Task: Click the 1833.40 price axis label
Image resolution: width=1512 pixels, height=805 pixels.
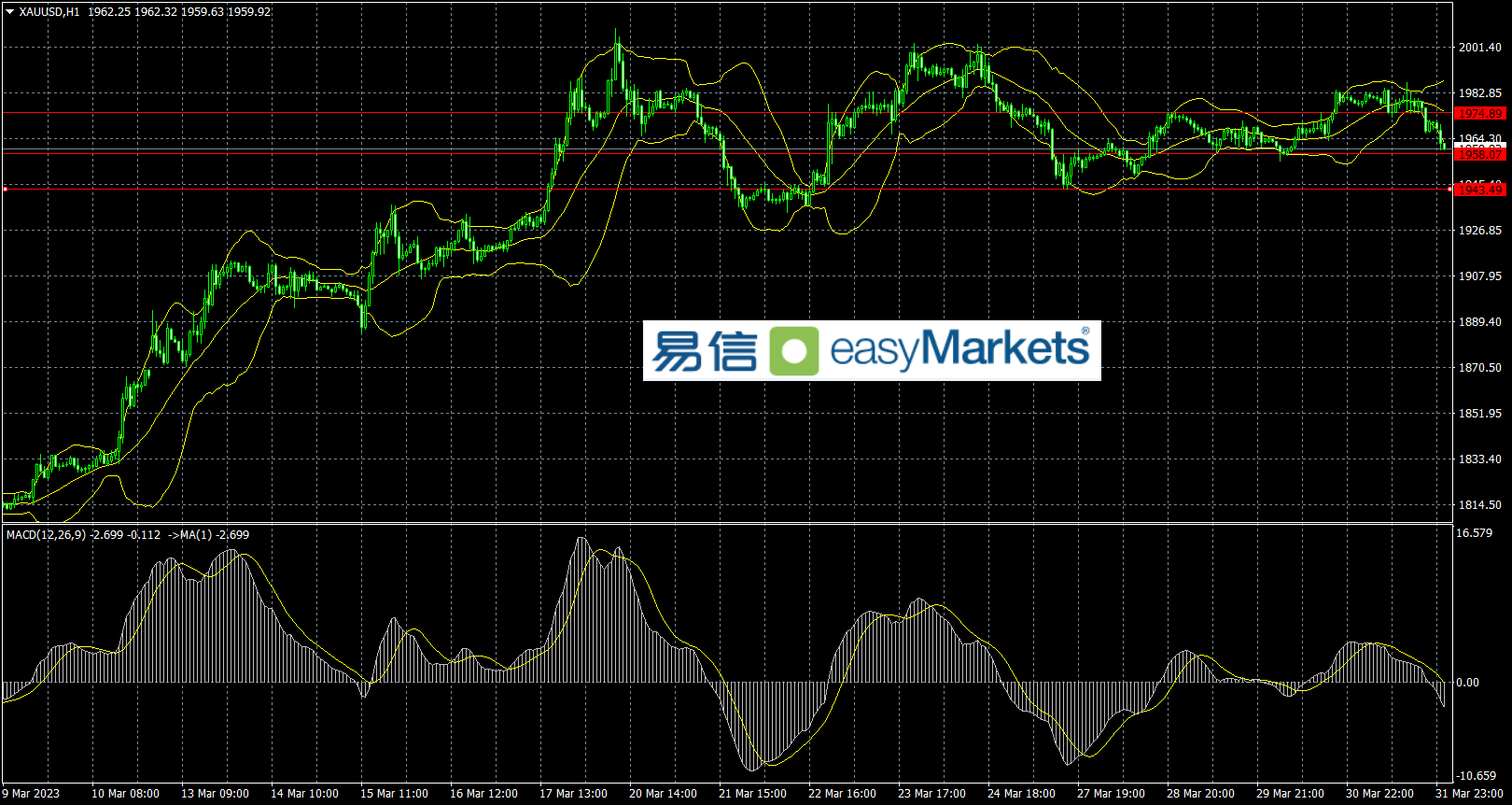Action: pyautogui.click(x=1480, y=459)
